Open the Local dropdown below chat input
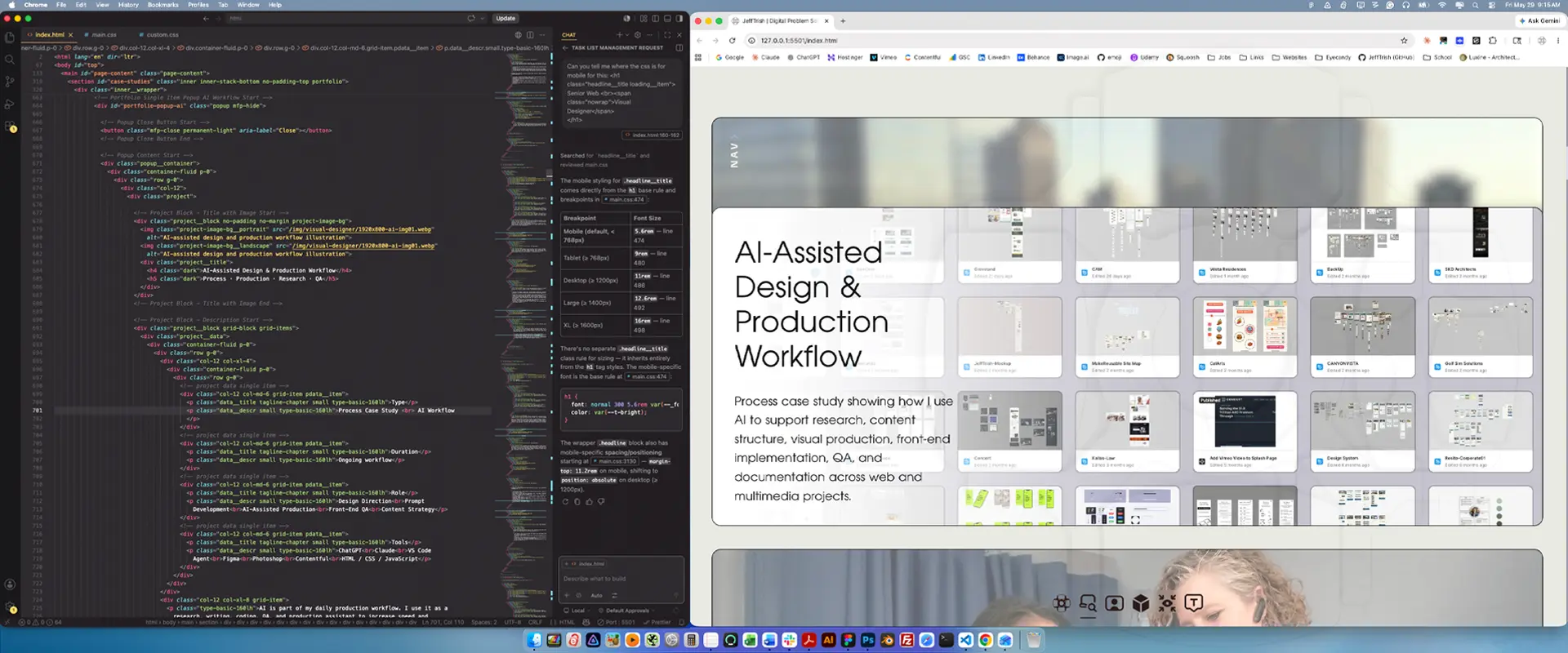 578,611
